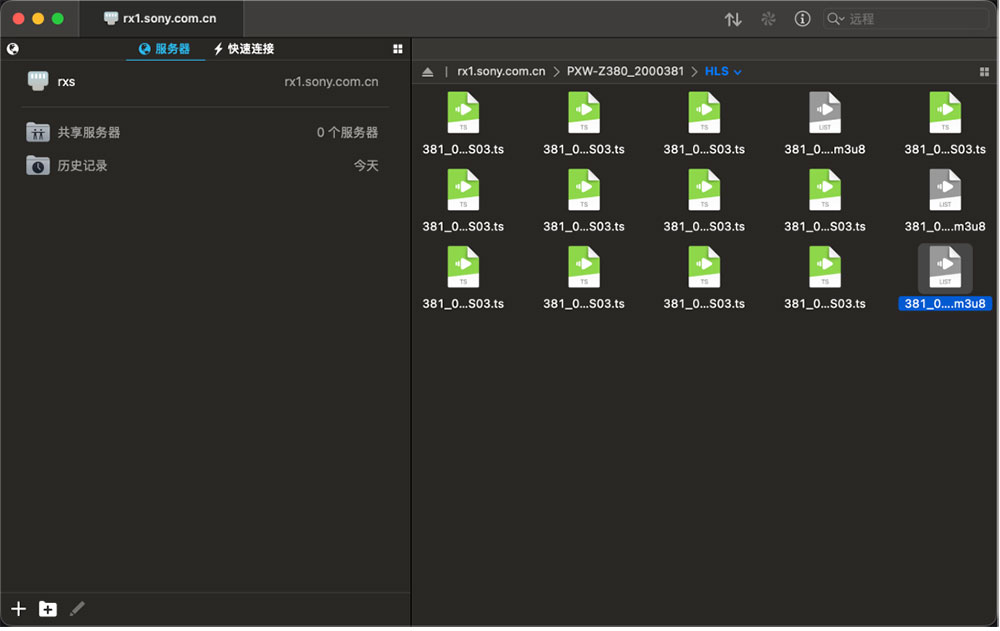
Task: Switch to the 快速连接 tab
Action: click(244, 49)
